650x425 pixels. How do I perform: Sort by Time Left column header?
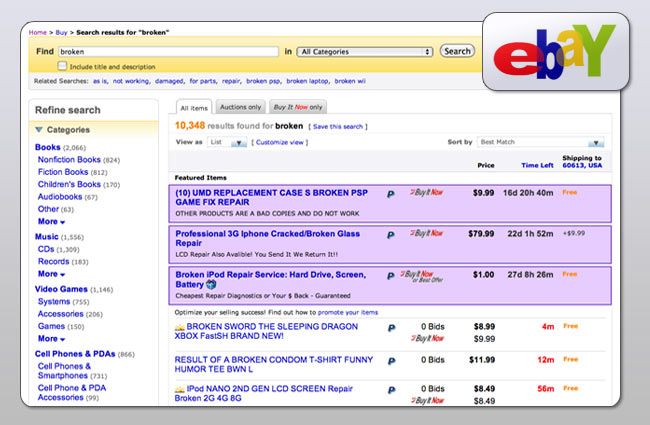(537, 165)
